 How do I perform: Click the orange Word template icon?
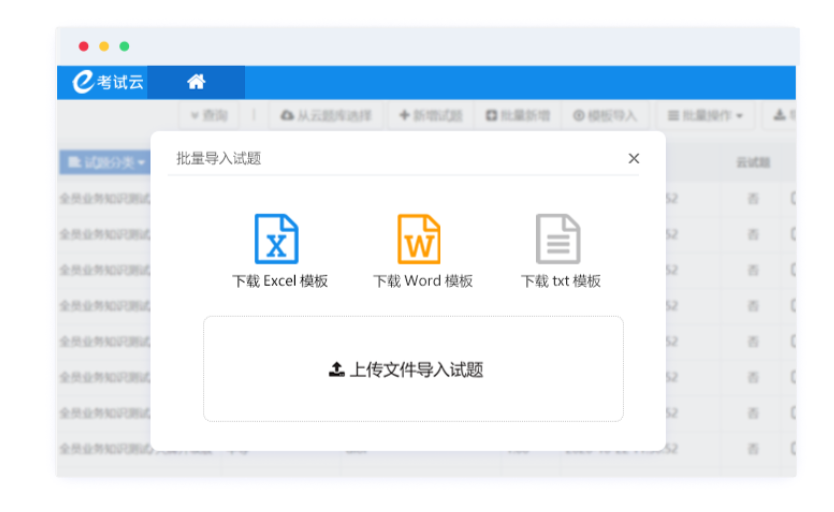point(419,239)
